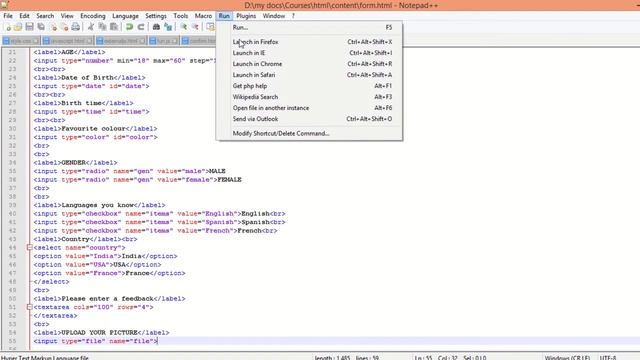
Task: Choose Modify Shortcut/Delete Command...
Action: coord(309,133)
